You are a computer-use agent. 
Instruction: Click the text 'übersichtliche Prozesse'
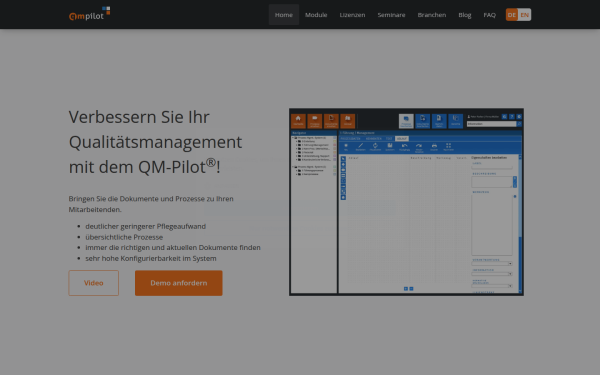[x=124, y=237]
